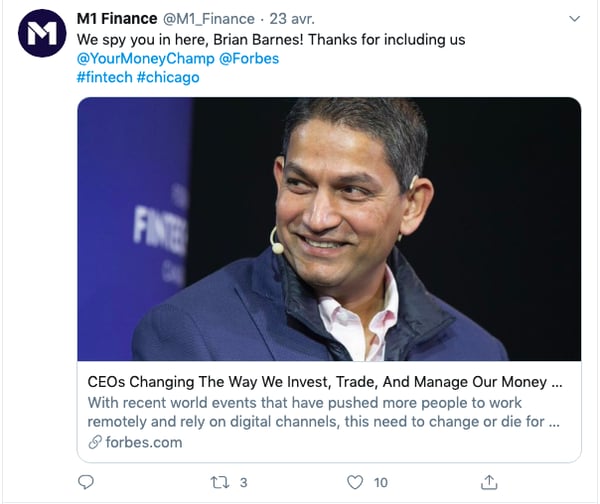Open the share tweet upload icon
Viewport: 600px width, 504px height.
coord(489,482)
